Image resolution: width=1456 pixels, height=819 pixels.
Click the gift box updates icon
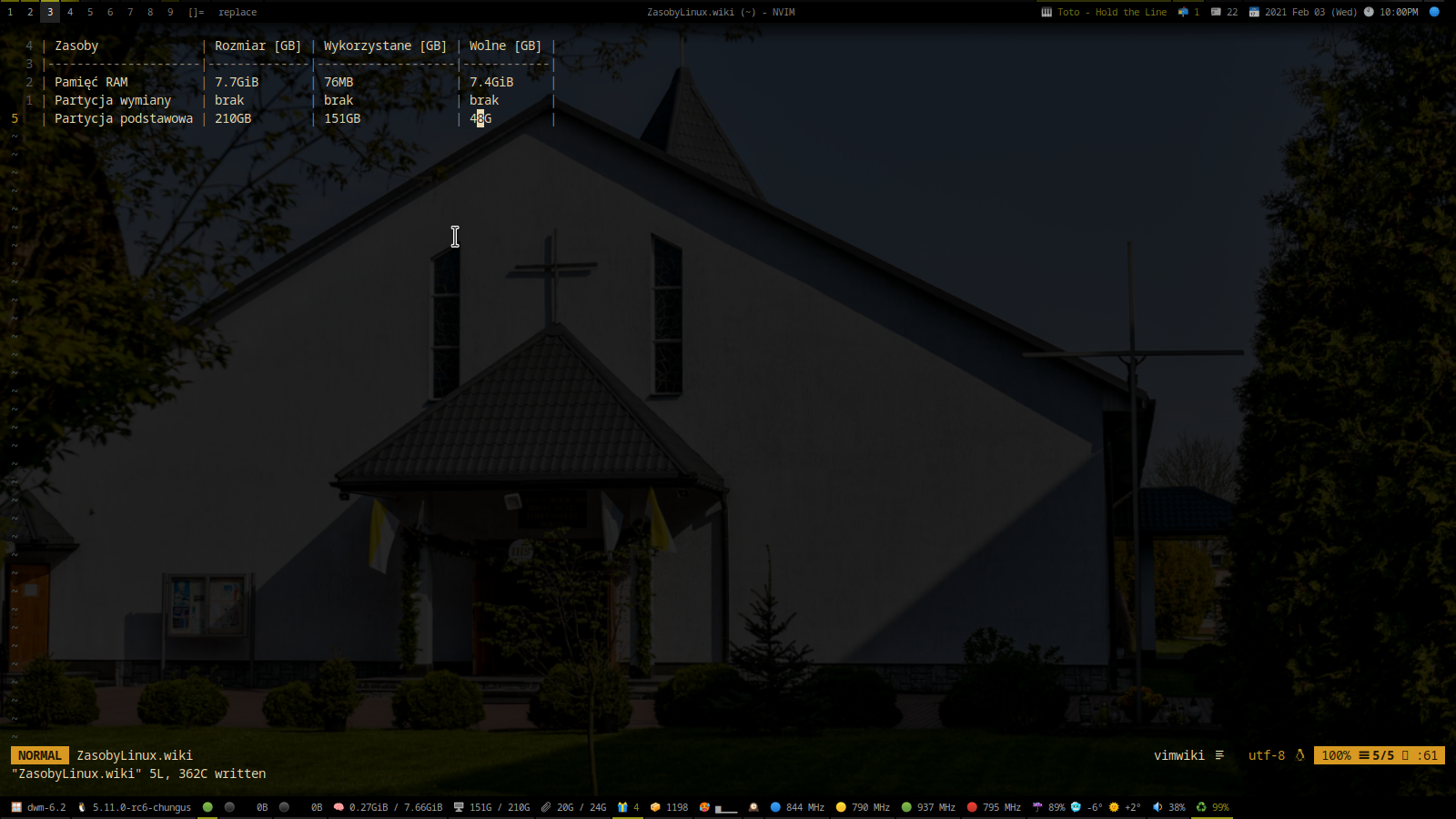coord(622,807)
